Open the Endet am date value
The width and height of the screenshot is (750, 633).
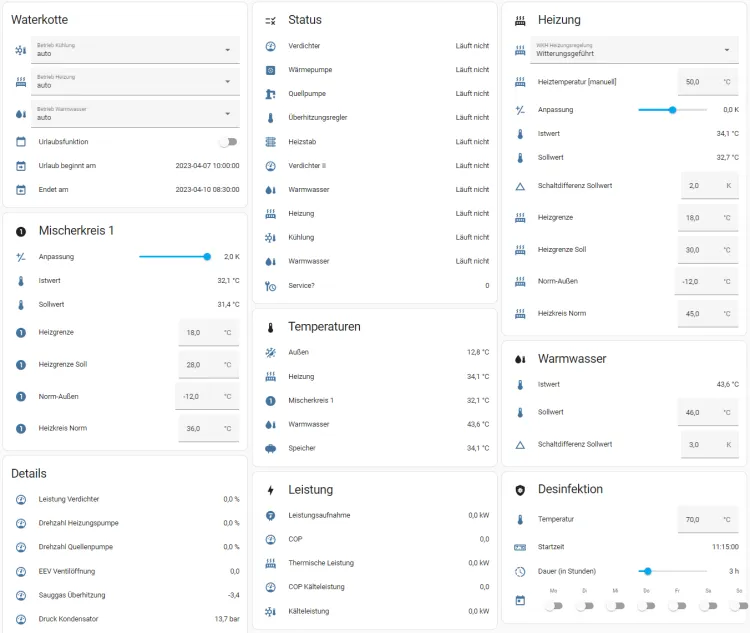tap(207, 189)
